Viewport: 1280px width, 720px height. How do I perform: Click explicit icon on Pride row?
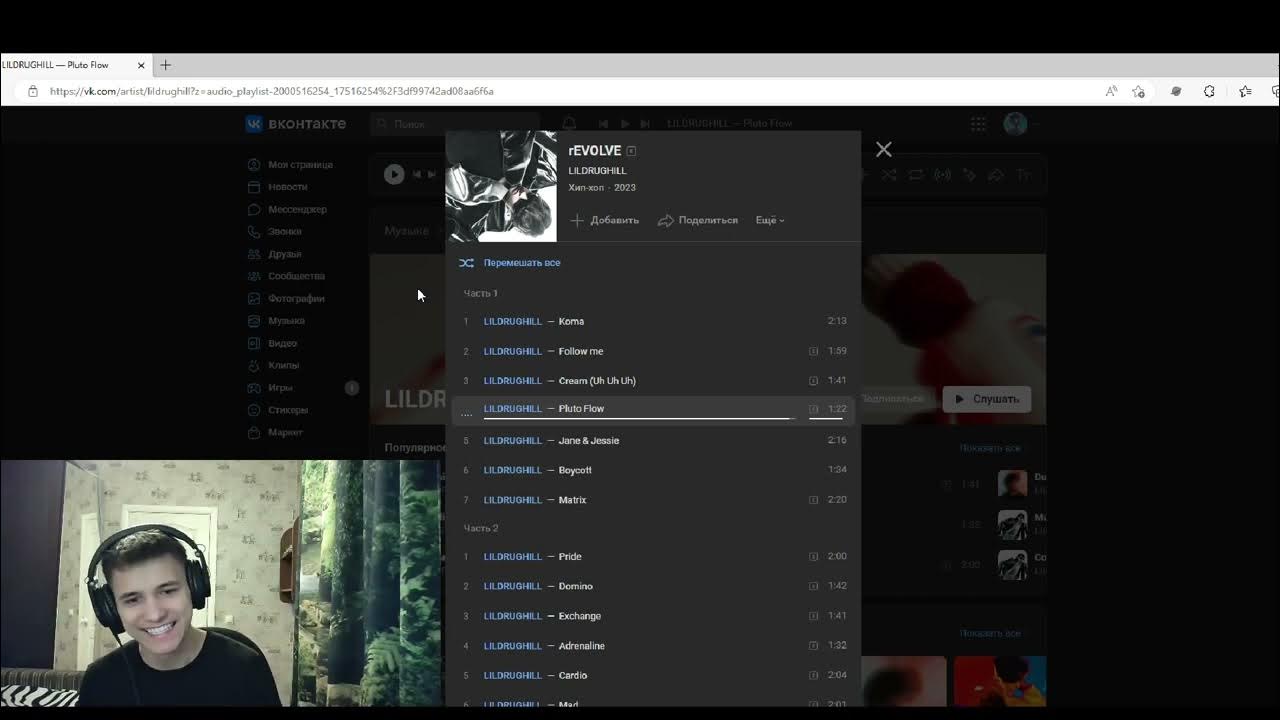(813, 556)
